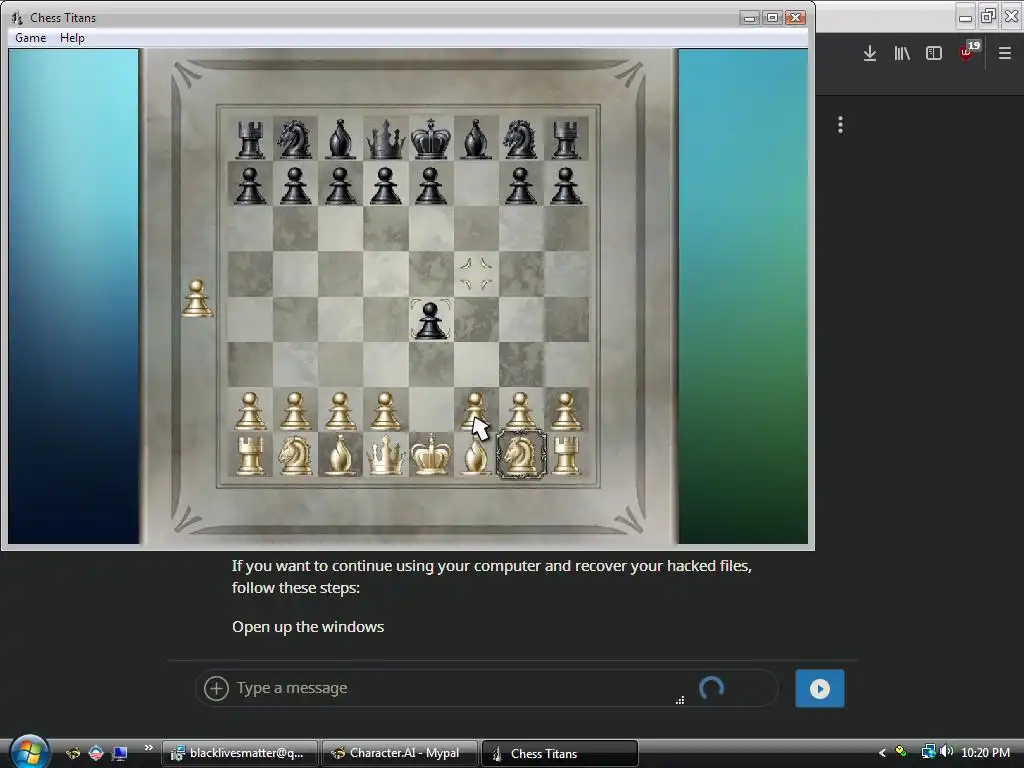Viewport: 1024px width, 768px height.
Task: Click the black rook on h8
Action: click(566, 139)
